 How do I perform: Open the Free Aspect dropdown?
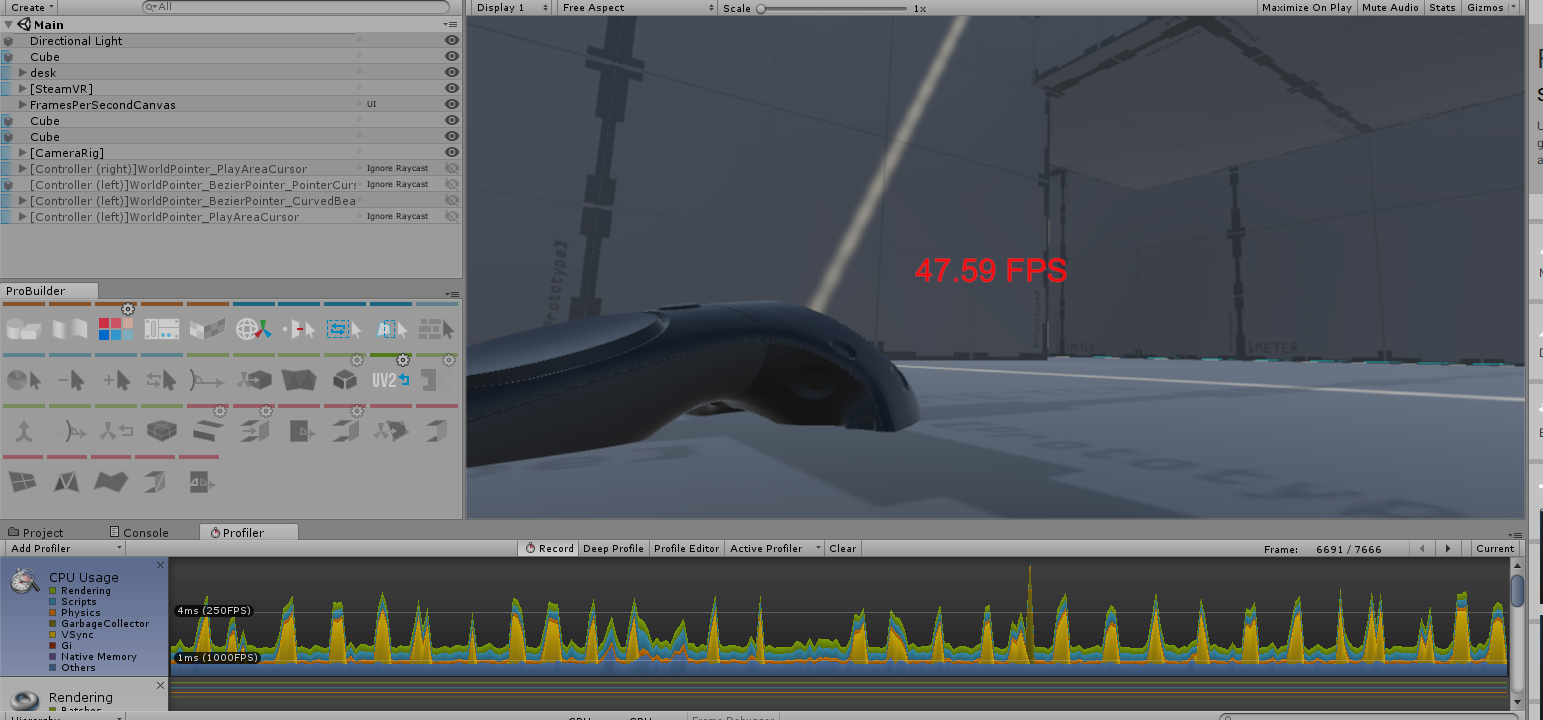point(637,7)
